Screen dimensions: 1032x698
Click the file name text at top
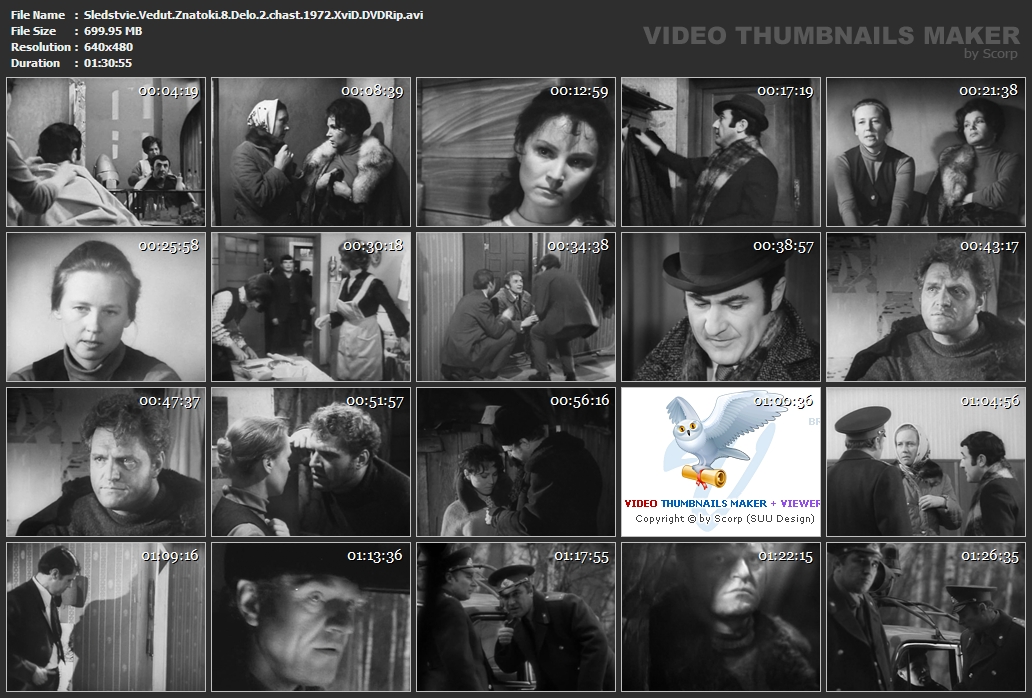(254, 15)
